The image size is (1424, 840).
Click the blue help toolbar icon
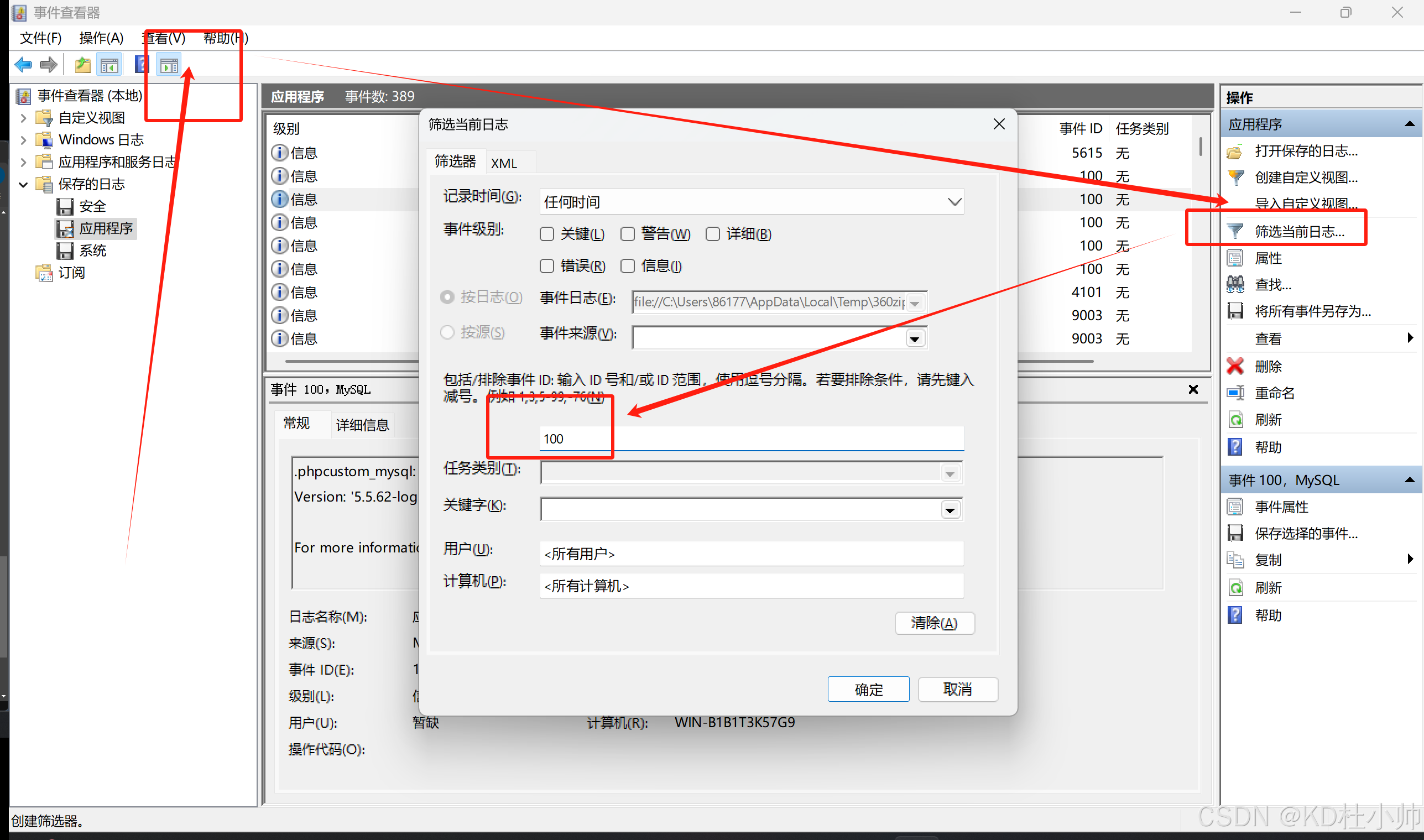point(142,65)
